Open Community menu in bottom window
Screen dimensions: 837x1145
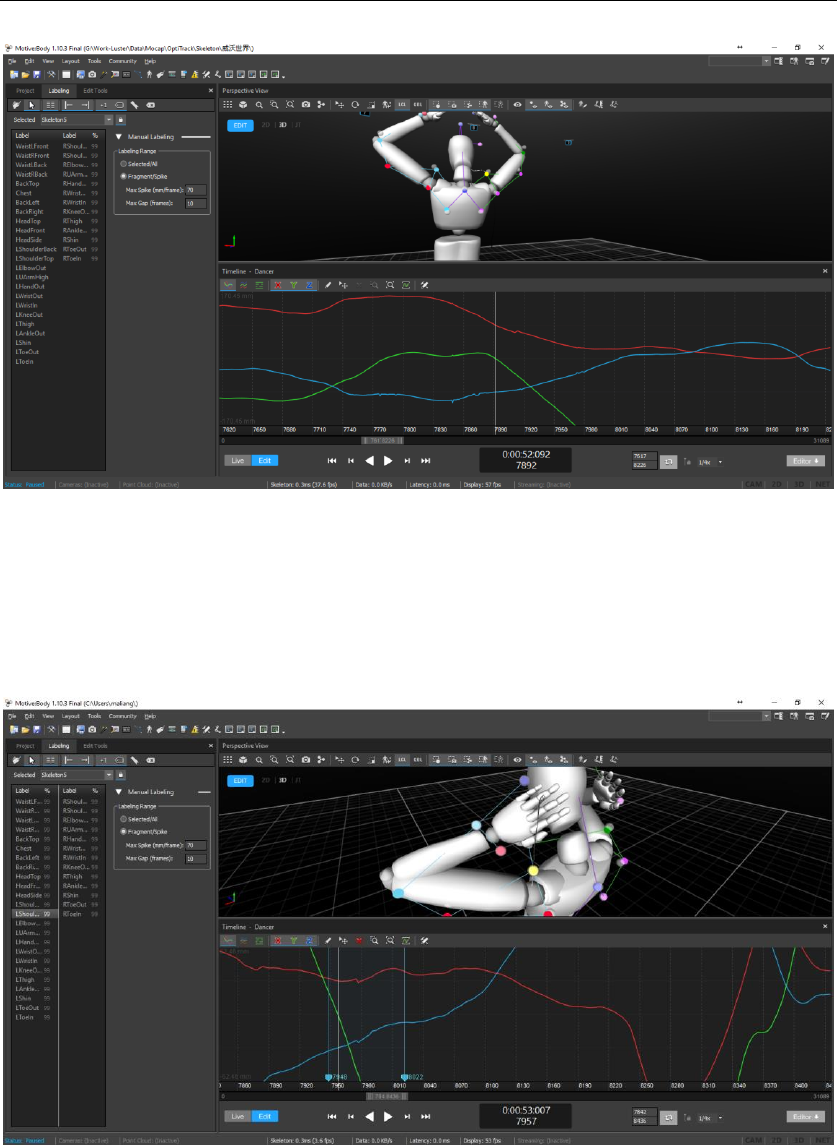(123, 716)
